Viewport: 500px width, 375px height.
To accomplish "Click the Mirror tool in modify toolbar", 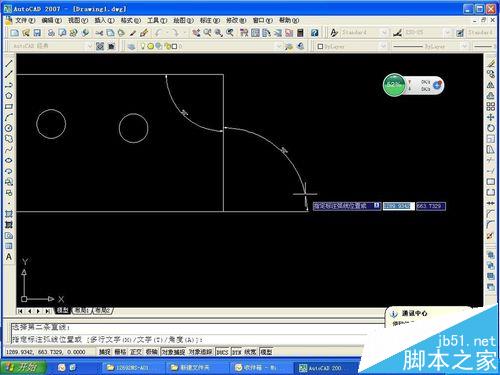I will pyautogui.click(x=490, y=85).
